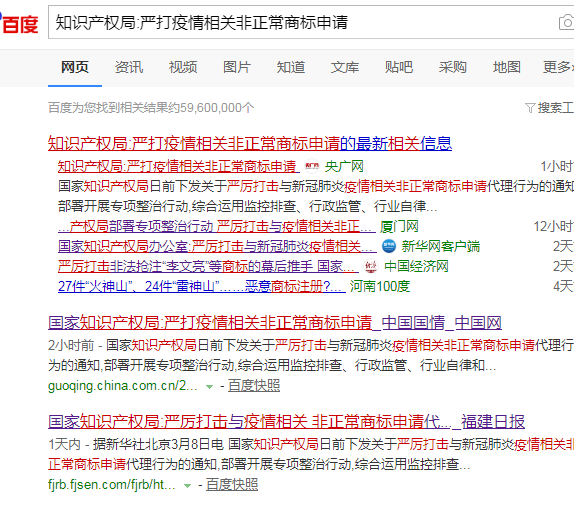Open the 中国国情_中国网 result title
Image resolution: width=574 pixels, height=511 pixels.
(x=275, y=323)
